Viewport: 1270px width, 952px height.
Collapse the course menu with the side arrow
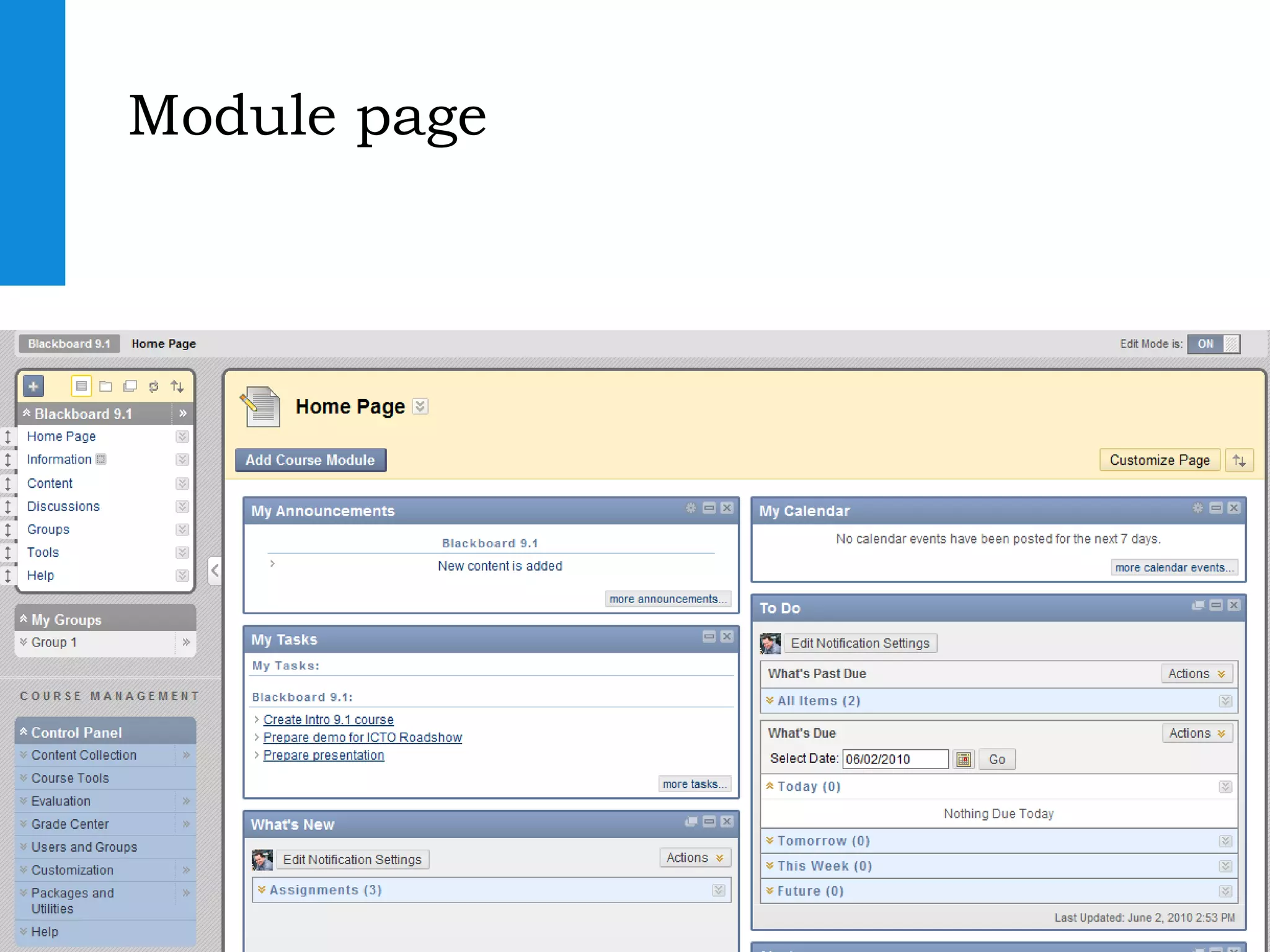tap(215, 570)
